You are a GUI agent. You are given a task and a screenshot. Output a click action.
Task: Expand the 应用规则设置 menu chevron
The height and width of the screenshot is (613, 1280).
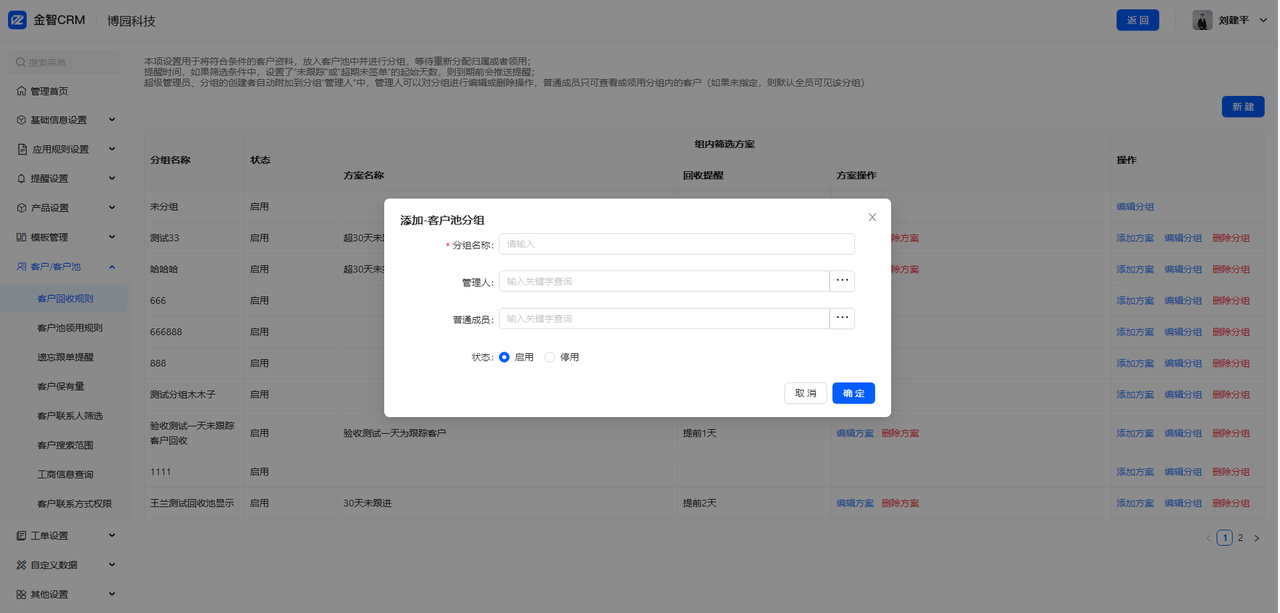tap(112, 149)
